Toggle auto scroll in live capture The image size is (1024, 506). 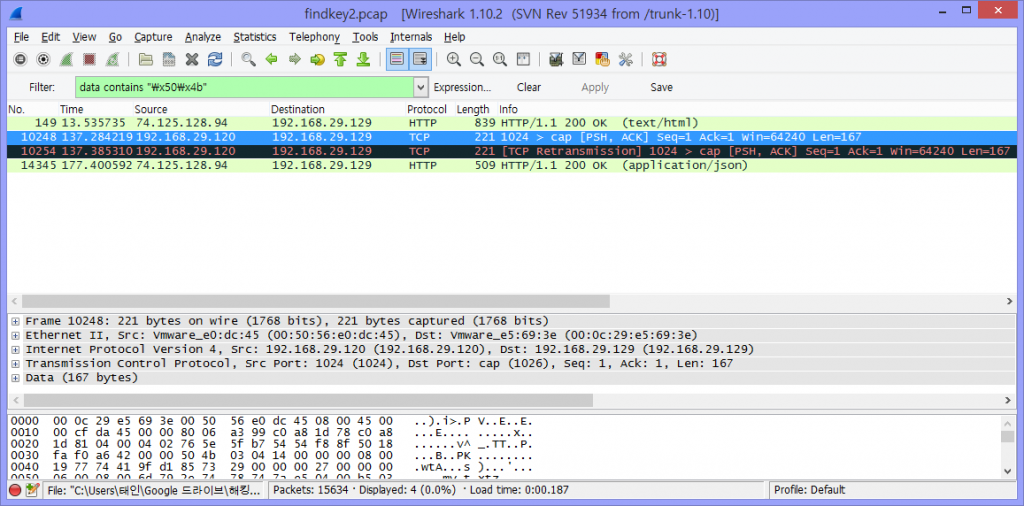(x=419, y=59)
